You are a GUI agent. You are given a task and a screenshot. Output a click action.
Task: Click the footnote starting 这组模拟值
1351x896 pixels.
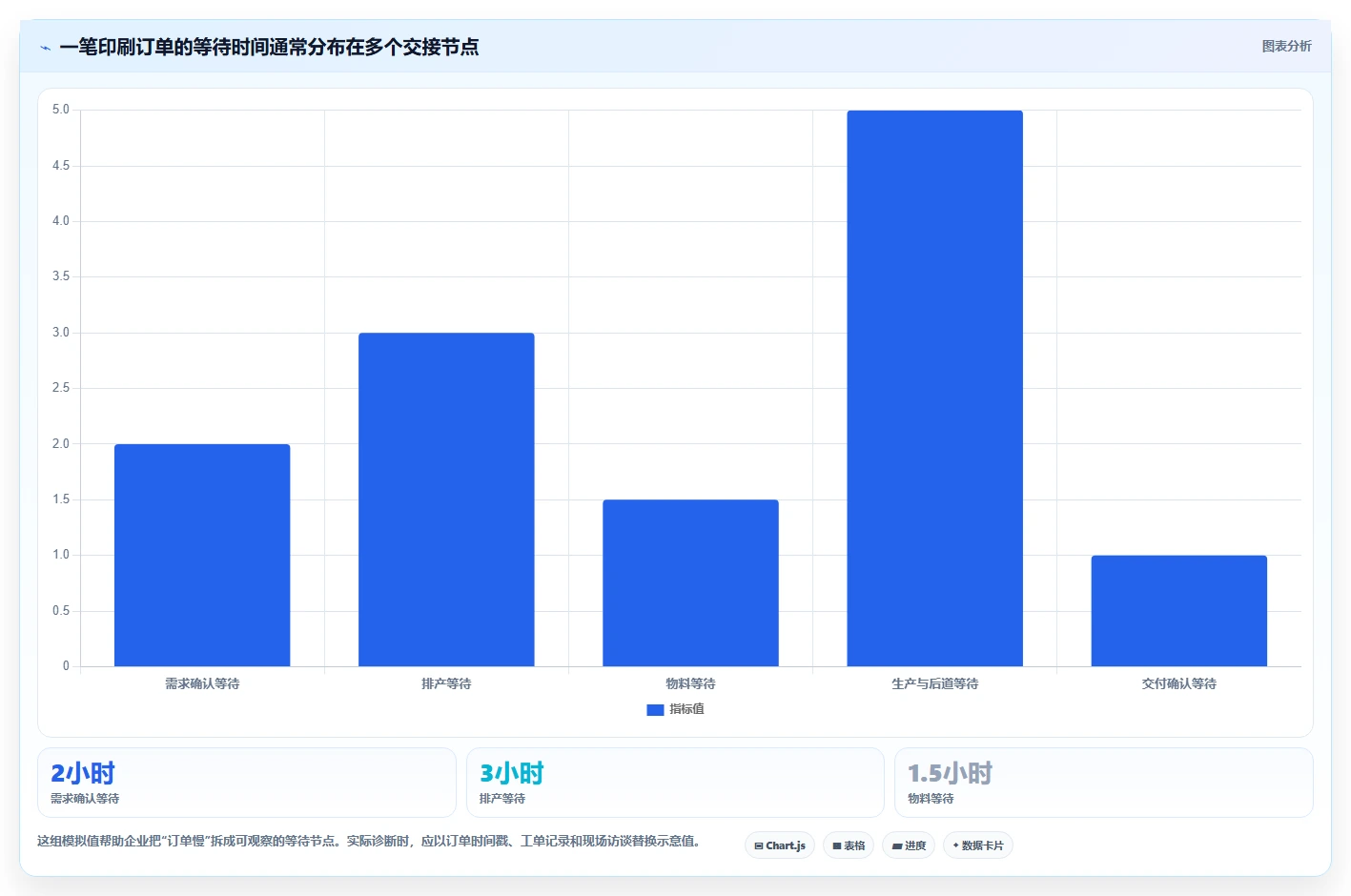pyautogui.click(x=370, y=841)
